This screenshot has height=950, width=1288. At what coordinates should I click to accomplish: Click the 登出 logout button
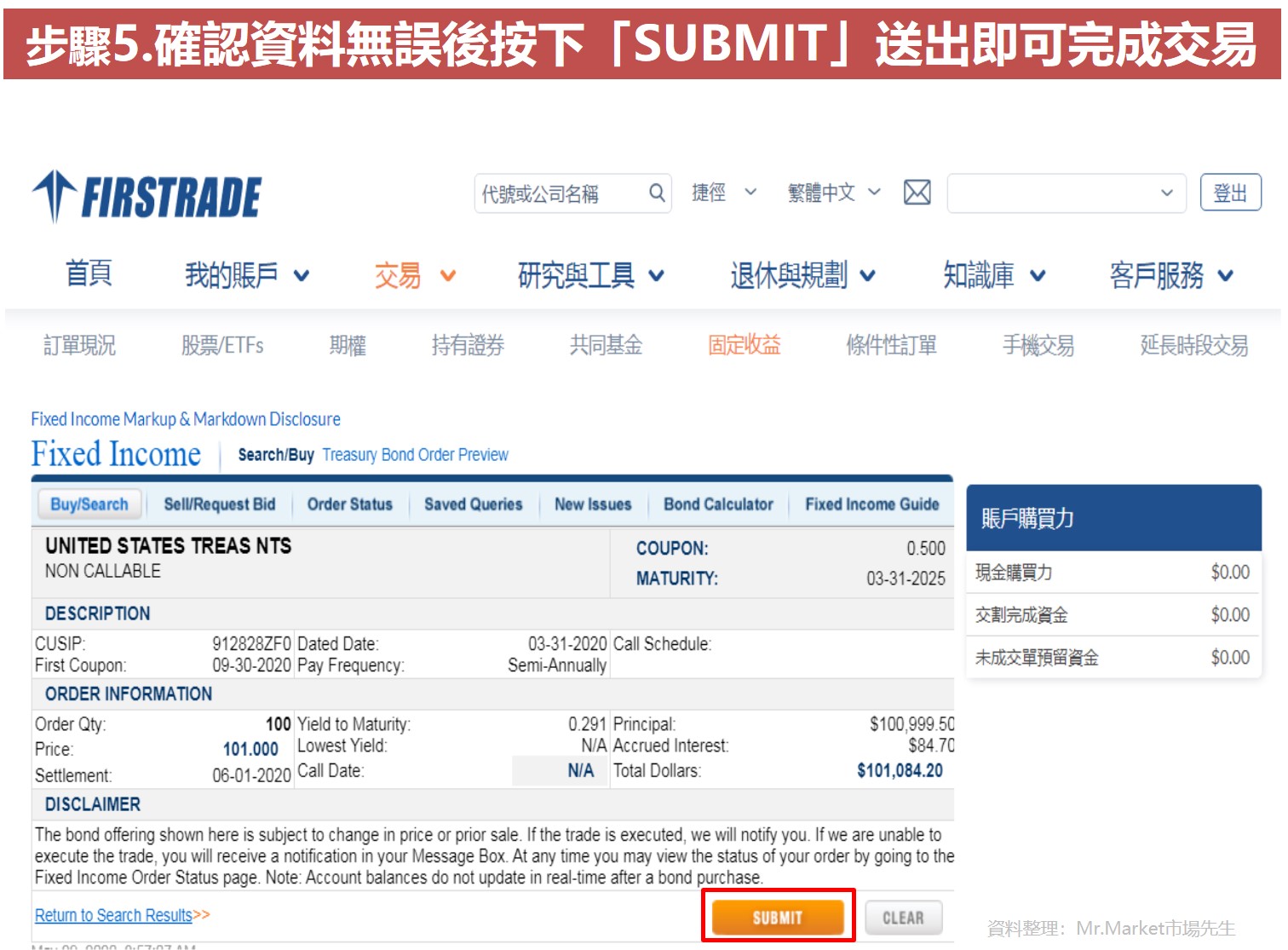click(1230, 193)
